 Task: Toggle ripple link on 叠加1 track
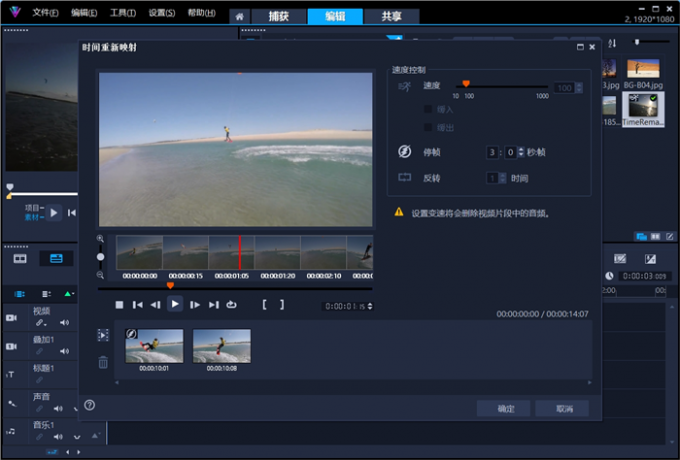click(39, 351)
